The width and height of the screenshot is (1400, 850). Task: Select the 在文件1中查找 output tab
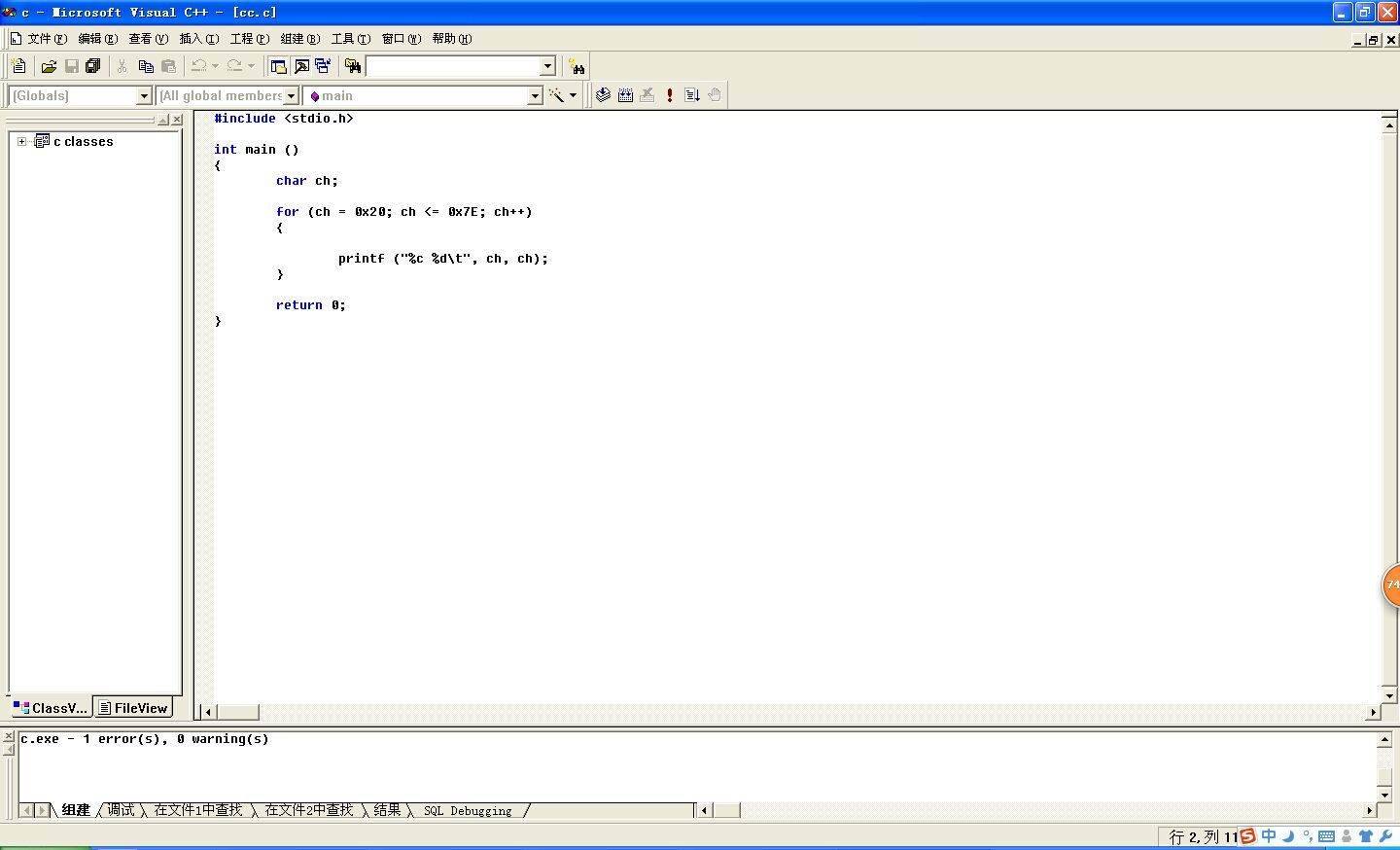tap(198, 810)
